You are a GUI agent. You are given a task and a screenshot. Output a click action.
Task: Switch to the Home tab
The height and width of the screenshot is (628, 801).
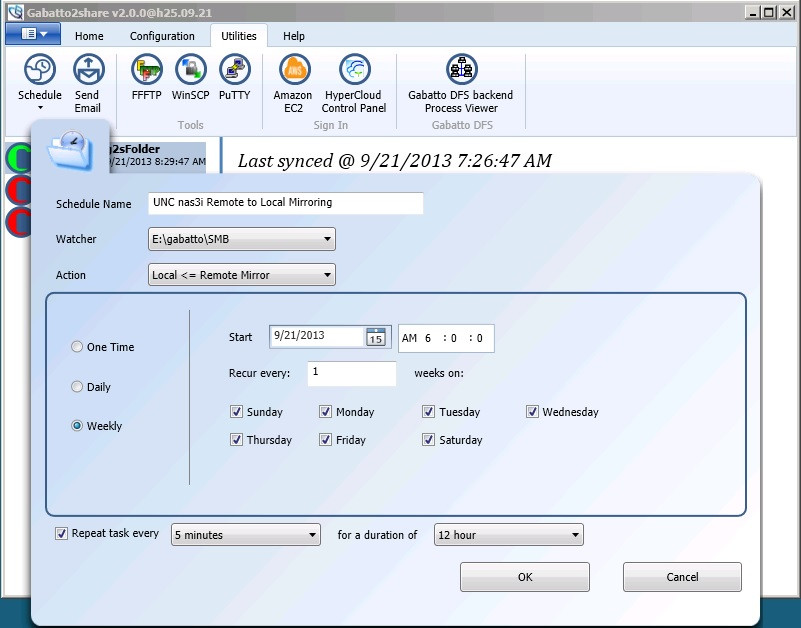tap(89, 36)
